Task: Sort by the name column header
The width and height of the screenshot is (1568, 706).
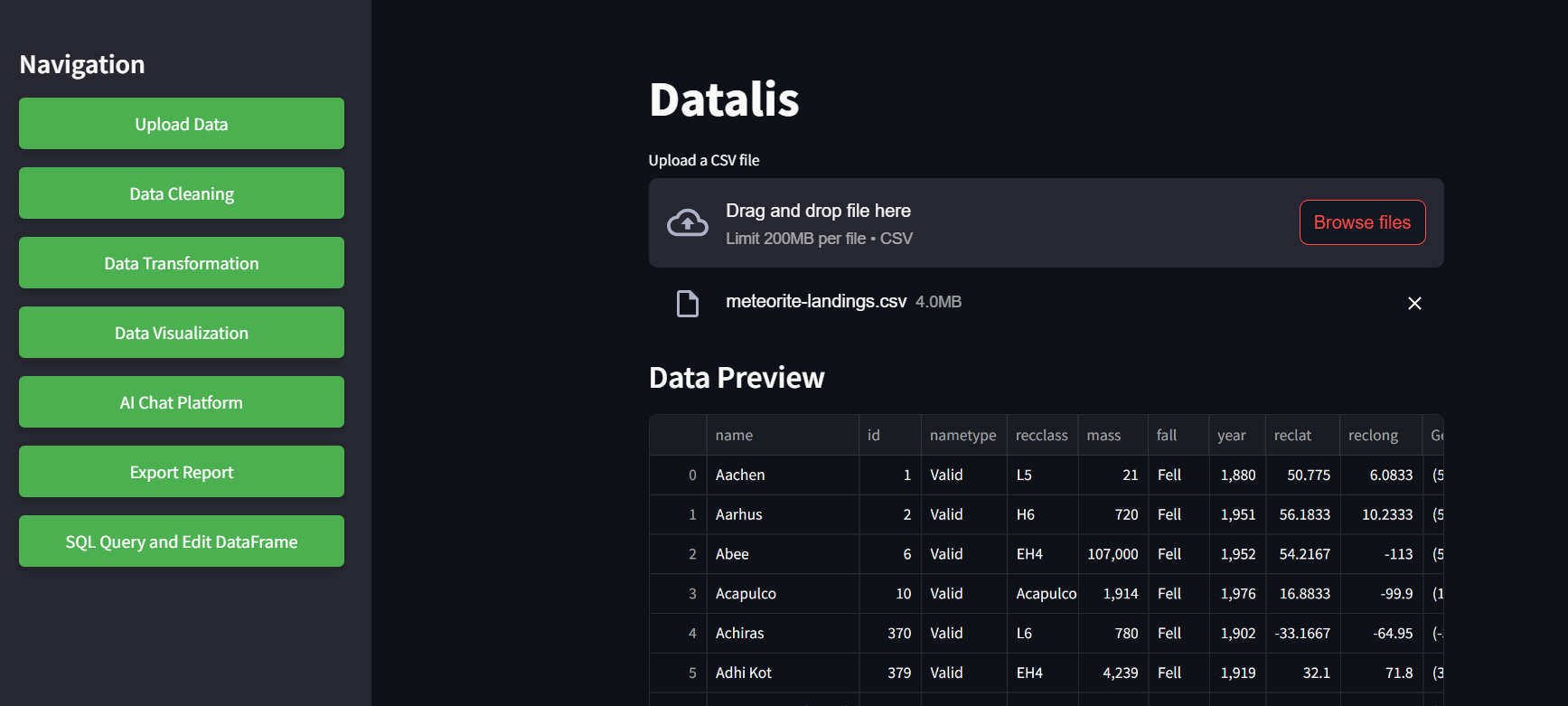Action: [x=783, y=435]
